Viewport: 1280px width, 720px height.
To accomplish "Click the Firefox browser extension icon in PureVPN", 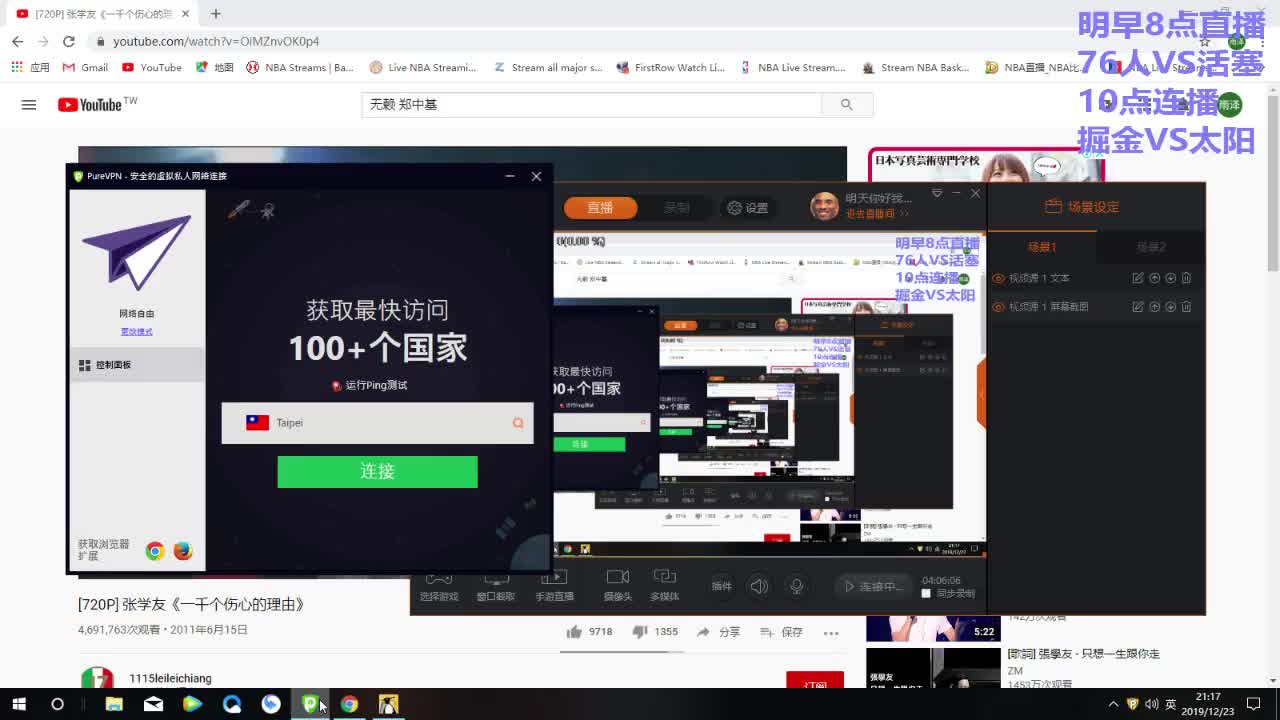I will point(182,551).
